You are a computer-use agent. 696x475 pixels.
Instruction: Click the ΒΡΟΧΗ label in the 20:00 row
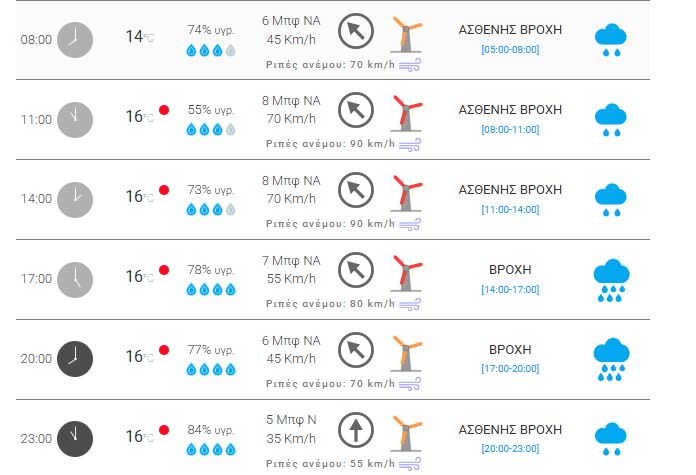point(510,349)
